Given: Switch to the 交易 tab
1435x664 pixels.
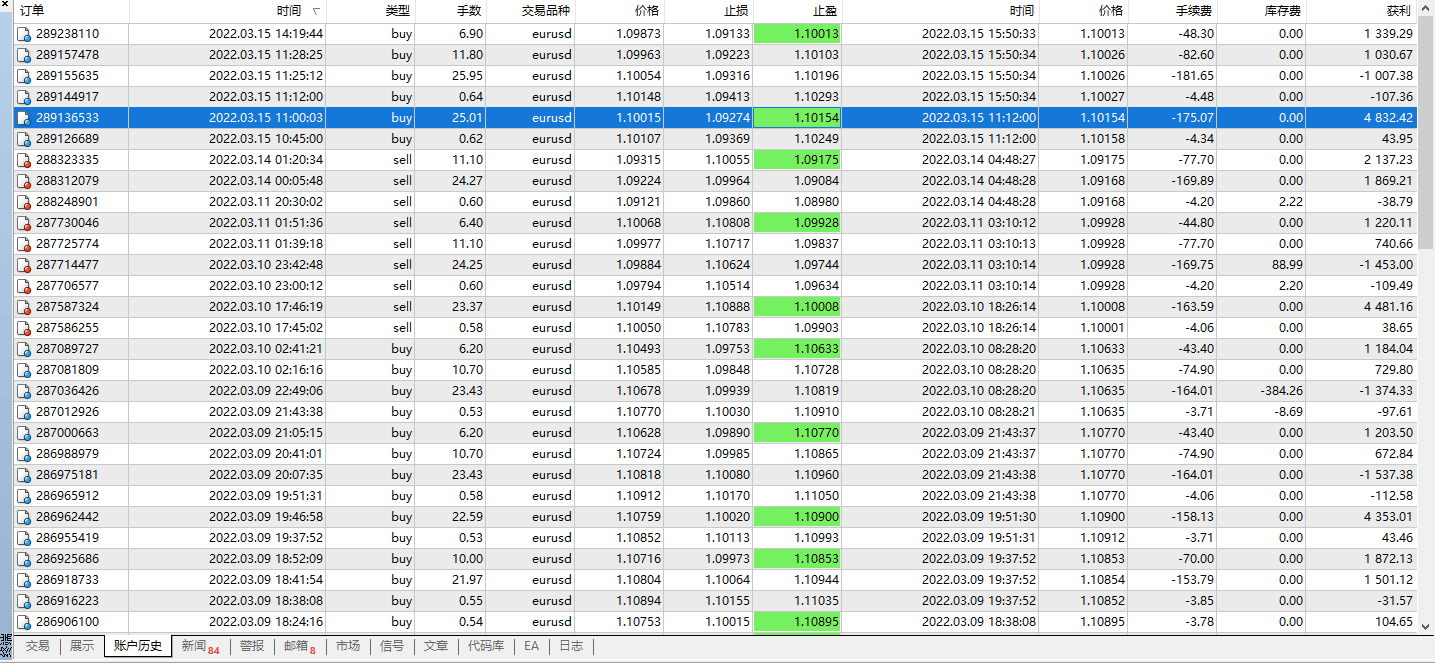Looking at the screenshot, I should coord(38,646).
